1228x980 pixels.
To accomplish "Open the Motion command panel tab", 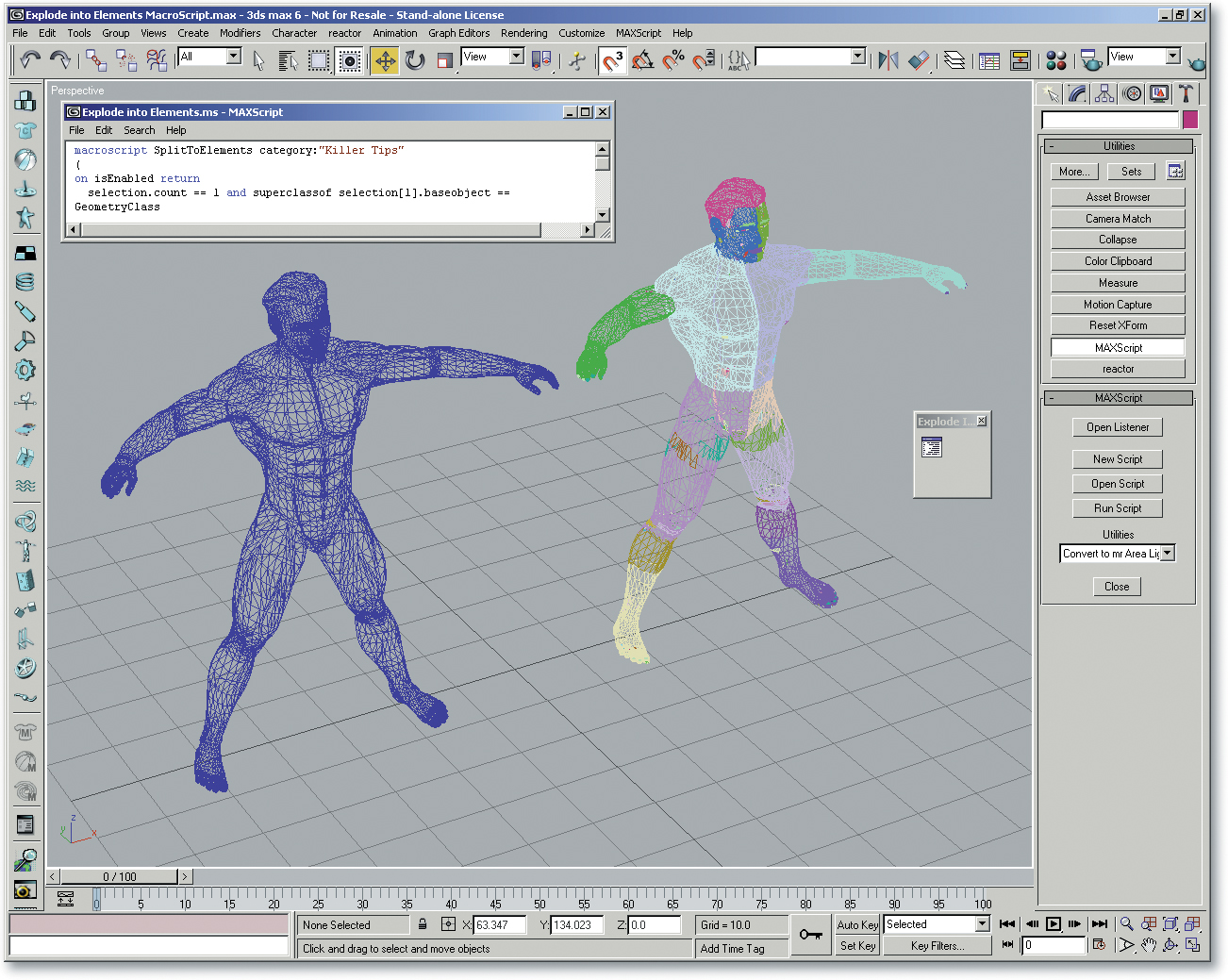I will point(1132,93).
